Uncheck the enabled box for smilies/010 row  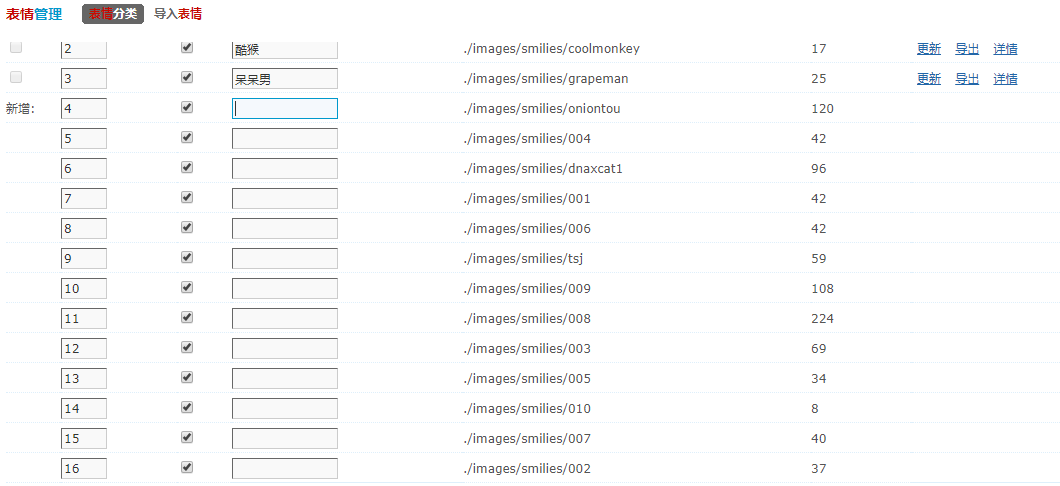click(x=187, y=407)
